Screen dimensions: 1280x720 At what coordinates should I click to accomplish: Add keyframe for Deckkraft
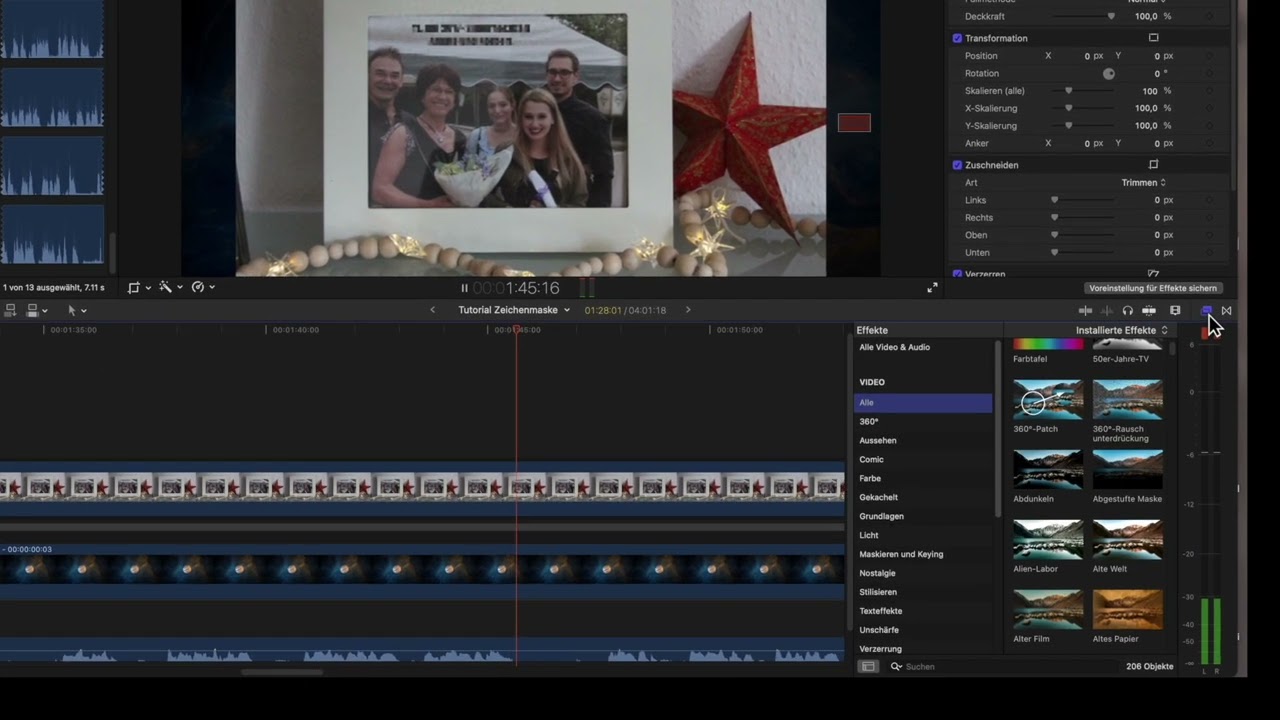[1210, 17]
